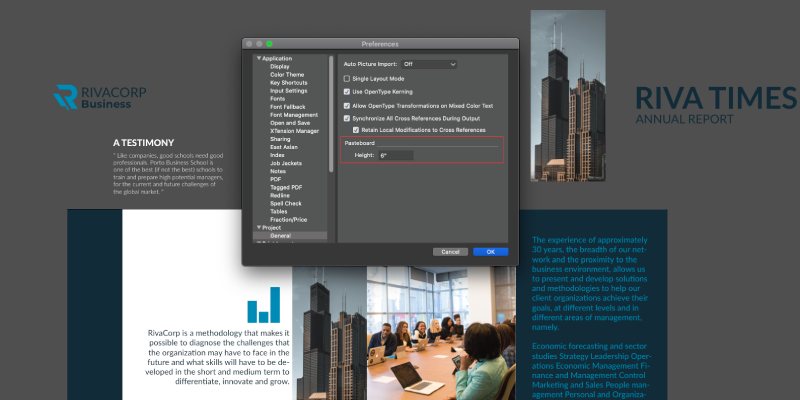The image size is (800, 400).
Task: Select Open and Save preferences
Action: pos(290,123)
